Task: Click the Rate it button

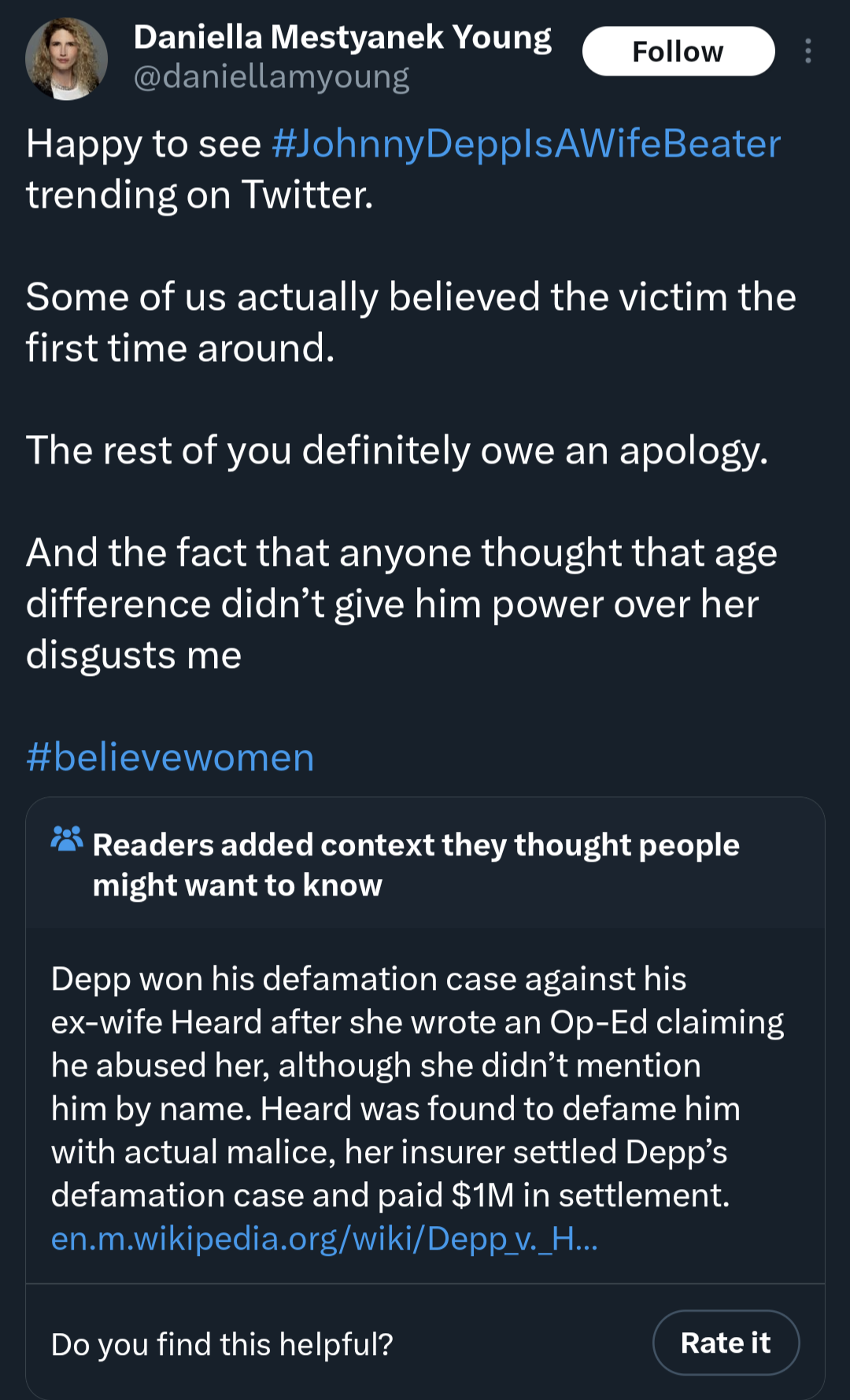Action: tap(726, 1343)
